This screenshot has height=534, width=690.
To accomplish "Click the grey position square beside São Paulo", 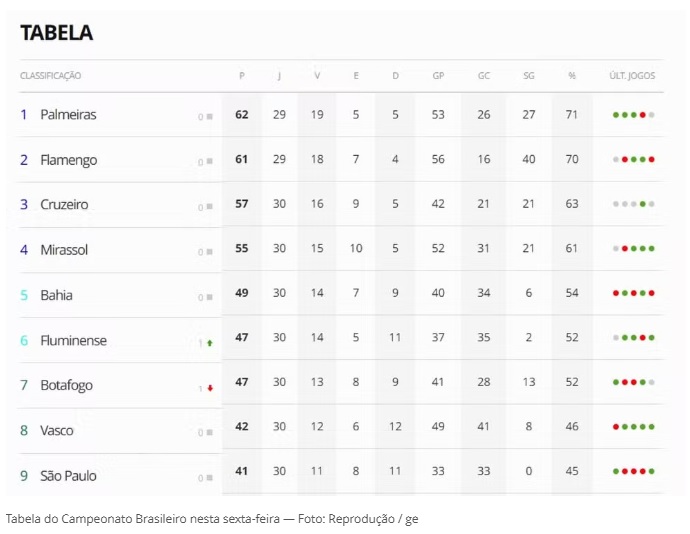I will click(x=209, y=478).
